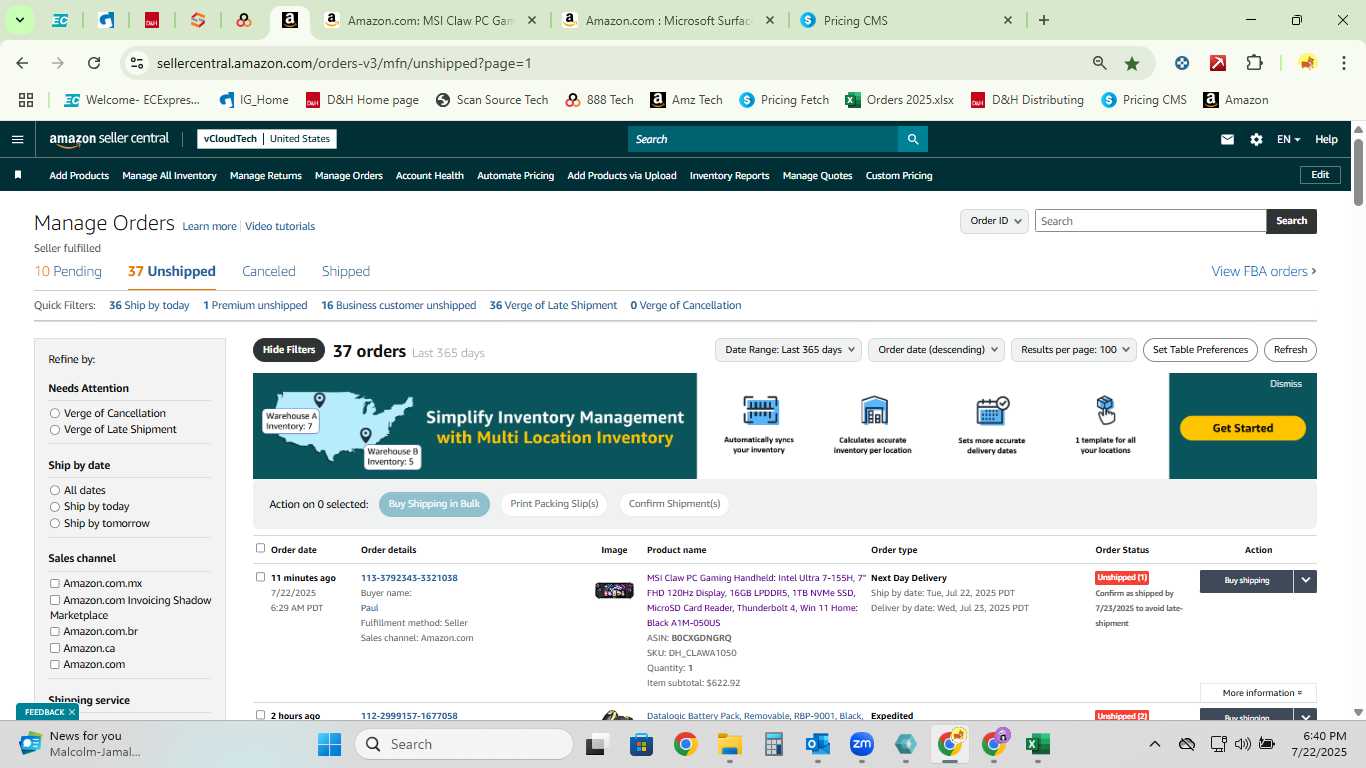Select the Verge of Cancellation radio button
This screenshot has height=768, width=1366.
point(55,413)
